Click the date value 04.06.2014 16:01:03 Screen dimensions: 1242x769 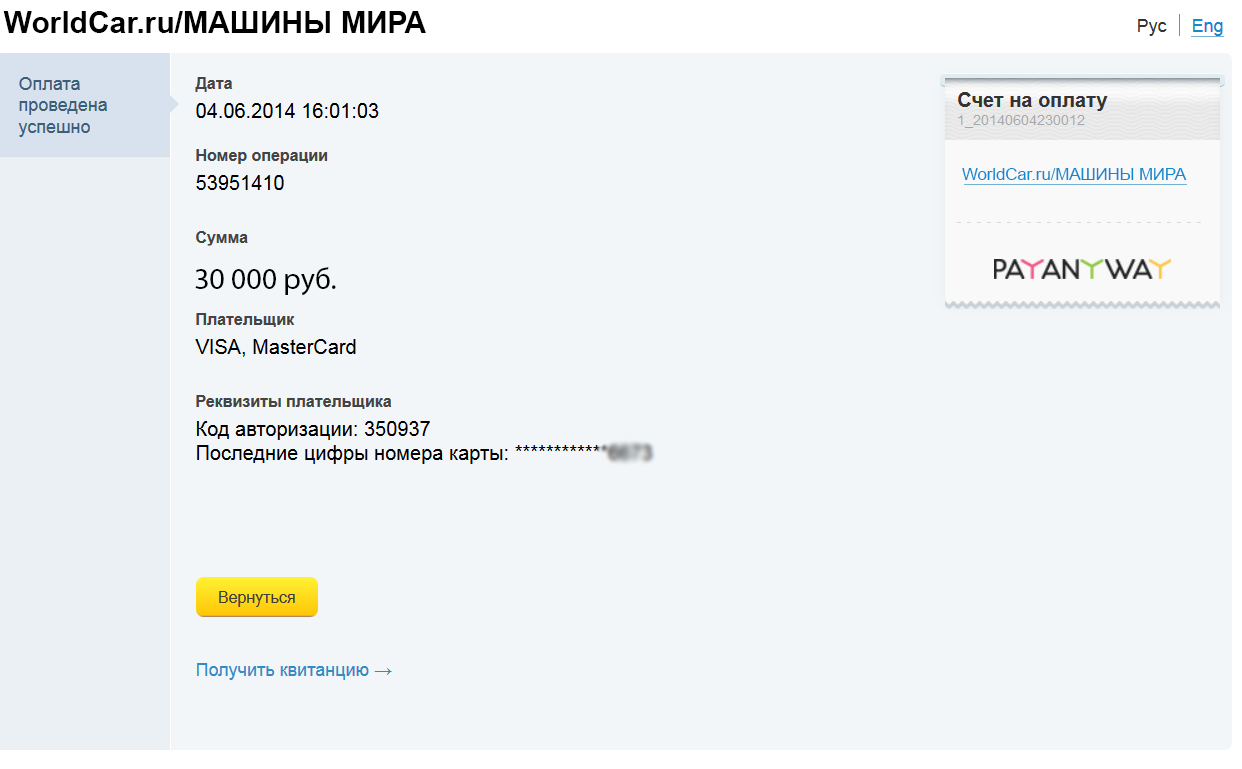(287, 111)
